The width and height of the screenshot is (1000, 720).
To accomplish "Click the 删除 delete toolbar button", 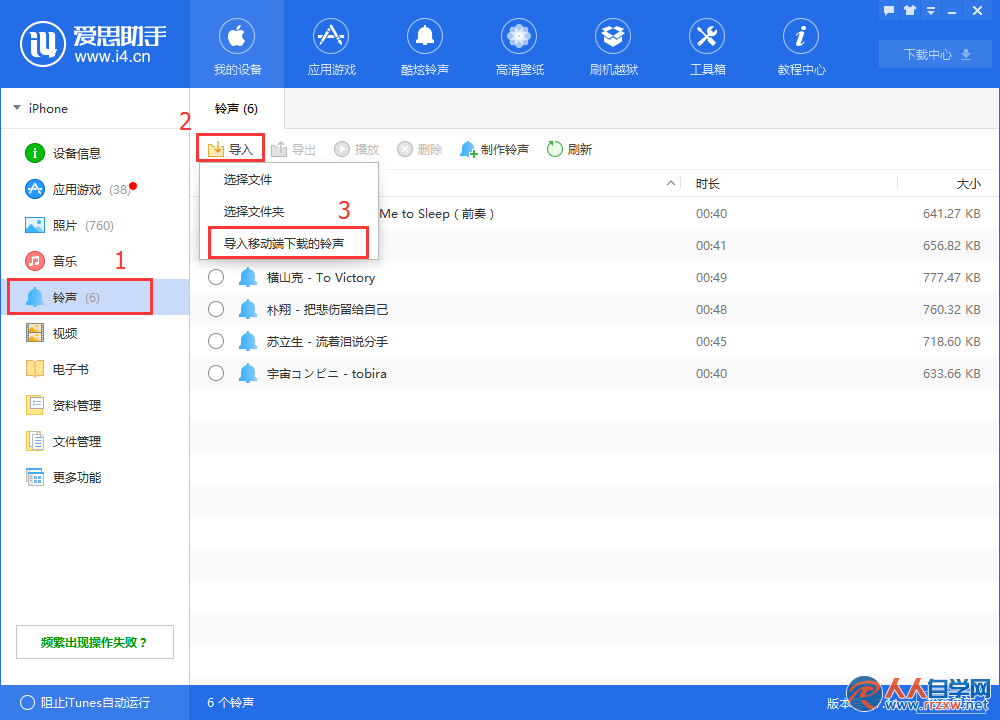I will [420, 149].
